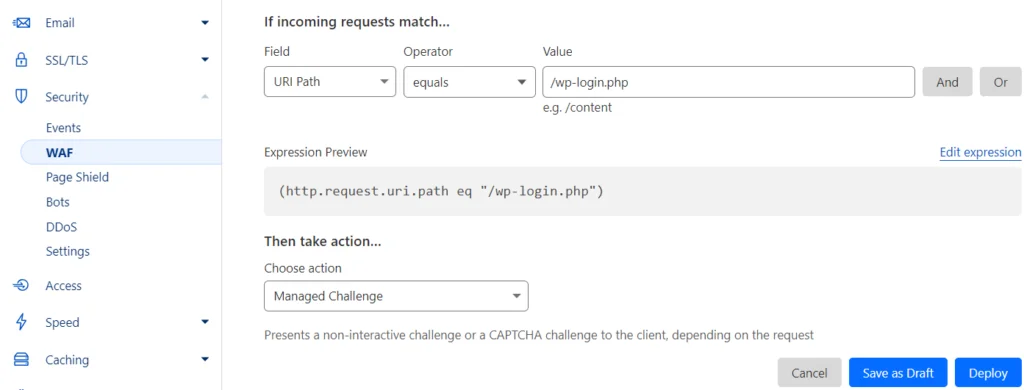Click the Speed lightning bolt icon
Viewport: 1024px width, 390px height.
22,322
